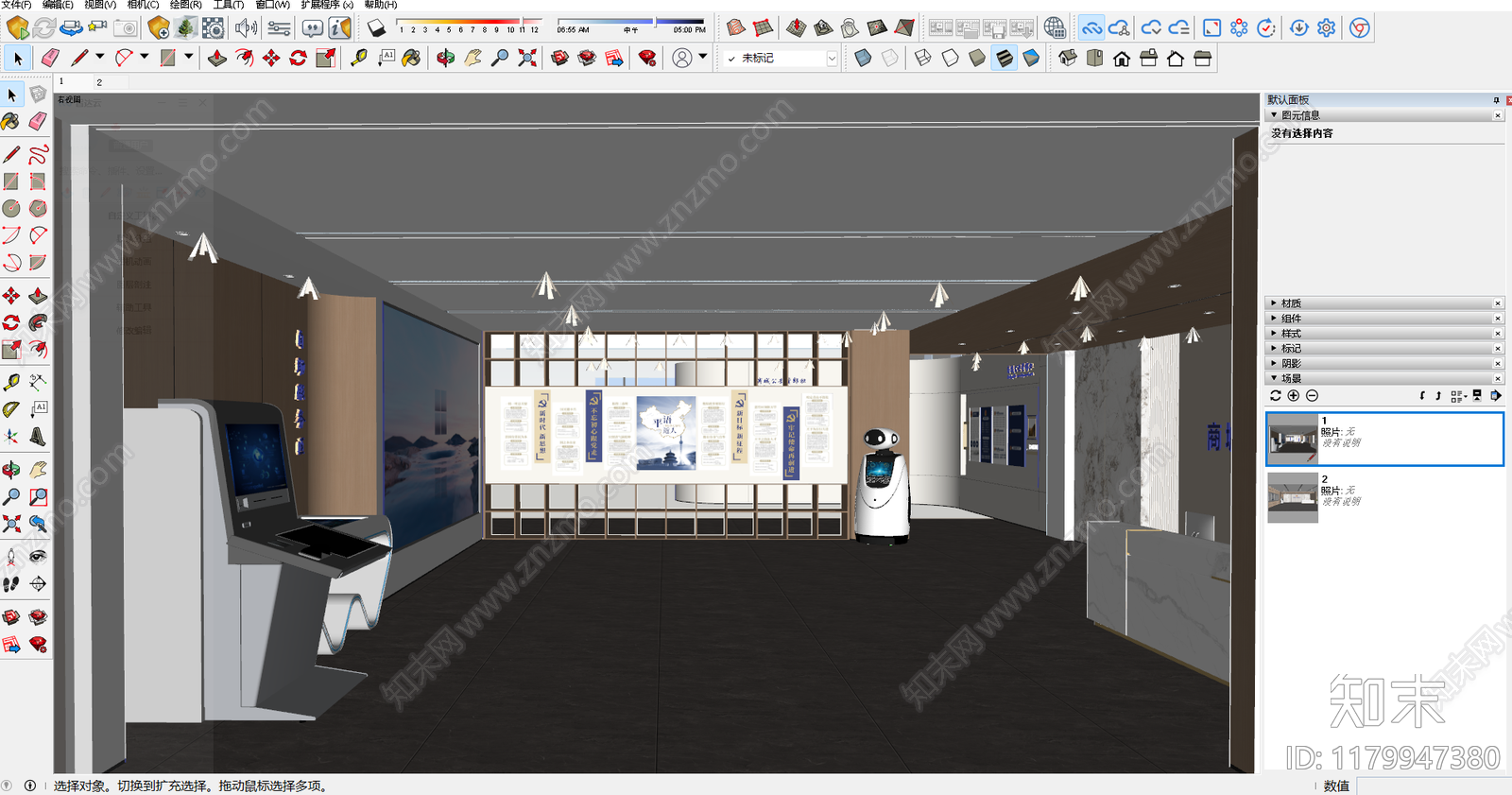
Task: Pin the default tray panel
Action: 1496,100
